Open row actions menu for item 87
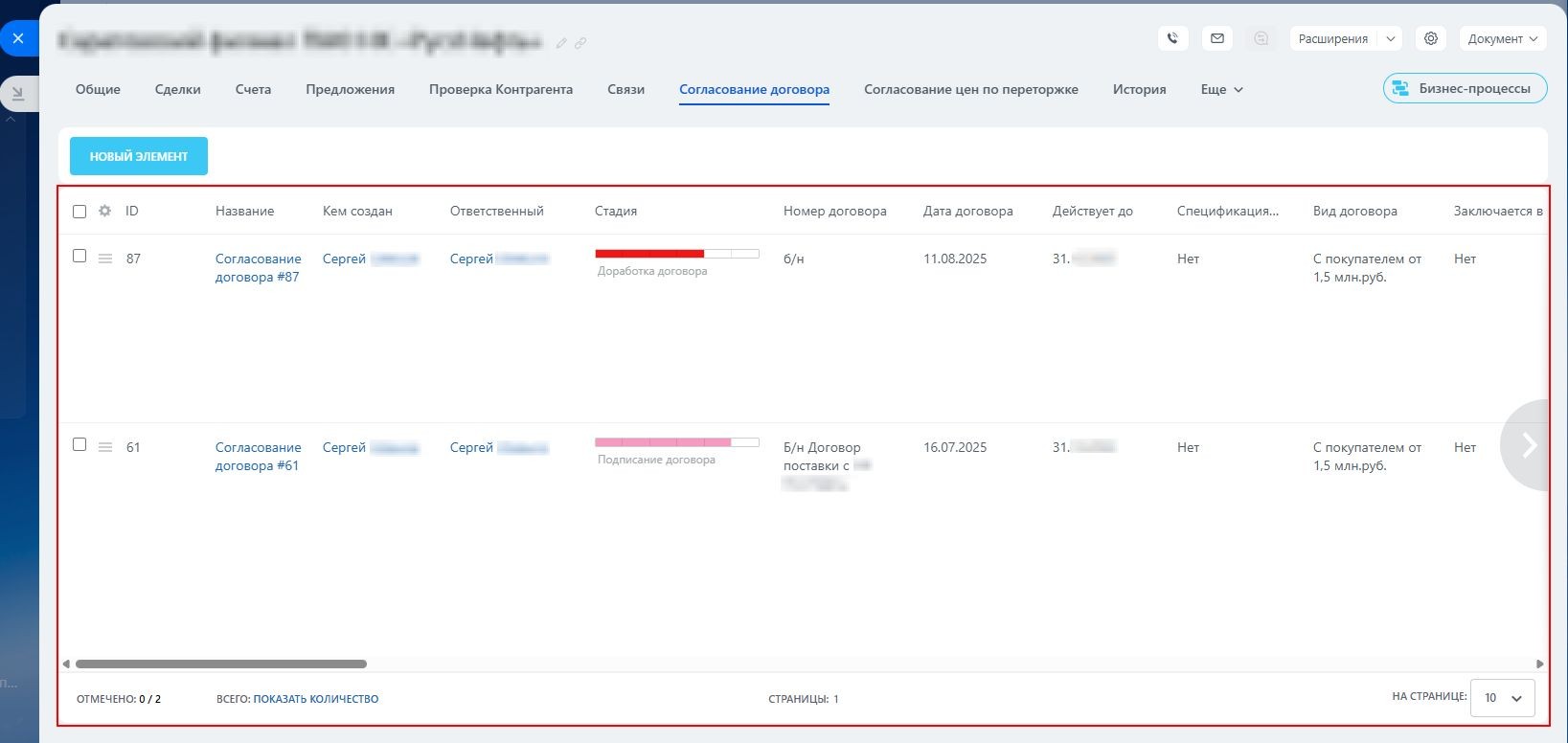Screen dimensions: 1568x743 [x=105, y=259]
